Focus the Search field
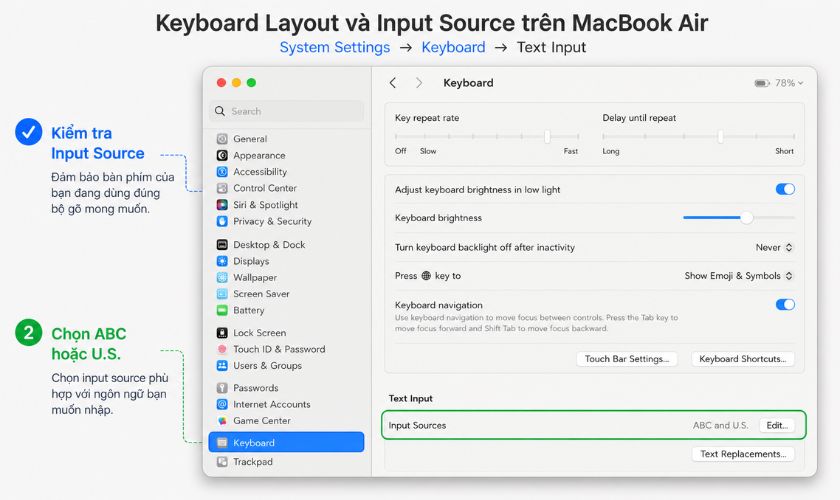This screenshot has height=500, width=840. [x=286, y=111]
